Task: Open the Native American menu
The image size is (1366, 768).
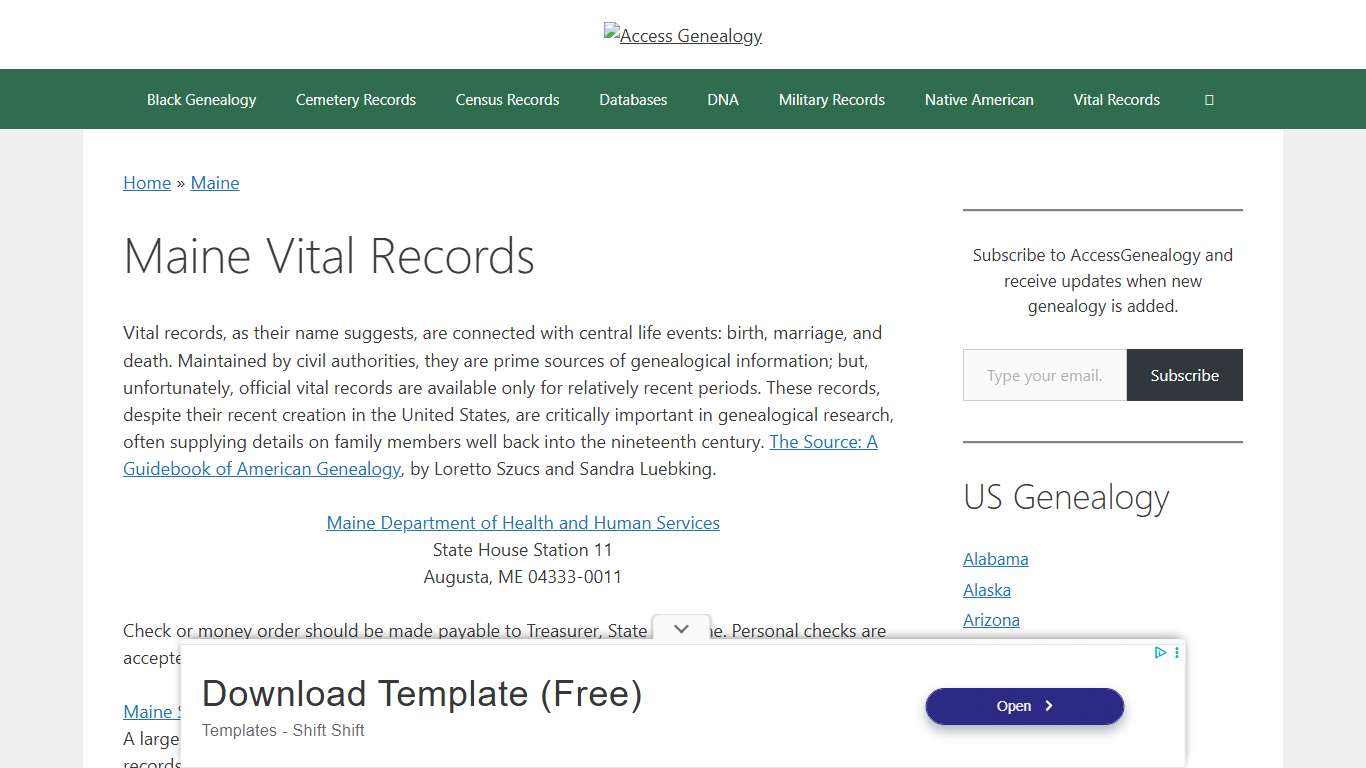Action: pos(979,99)
